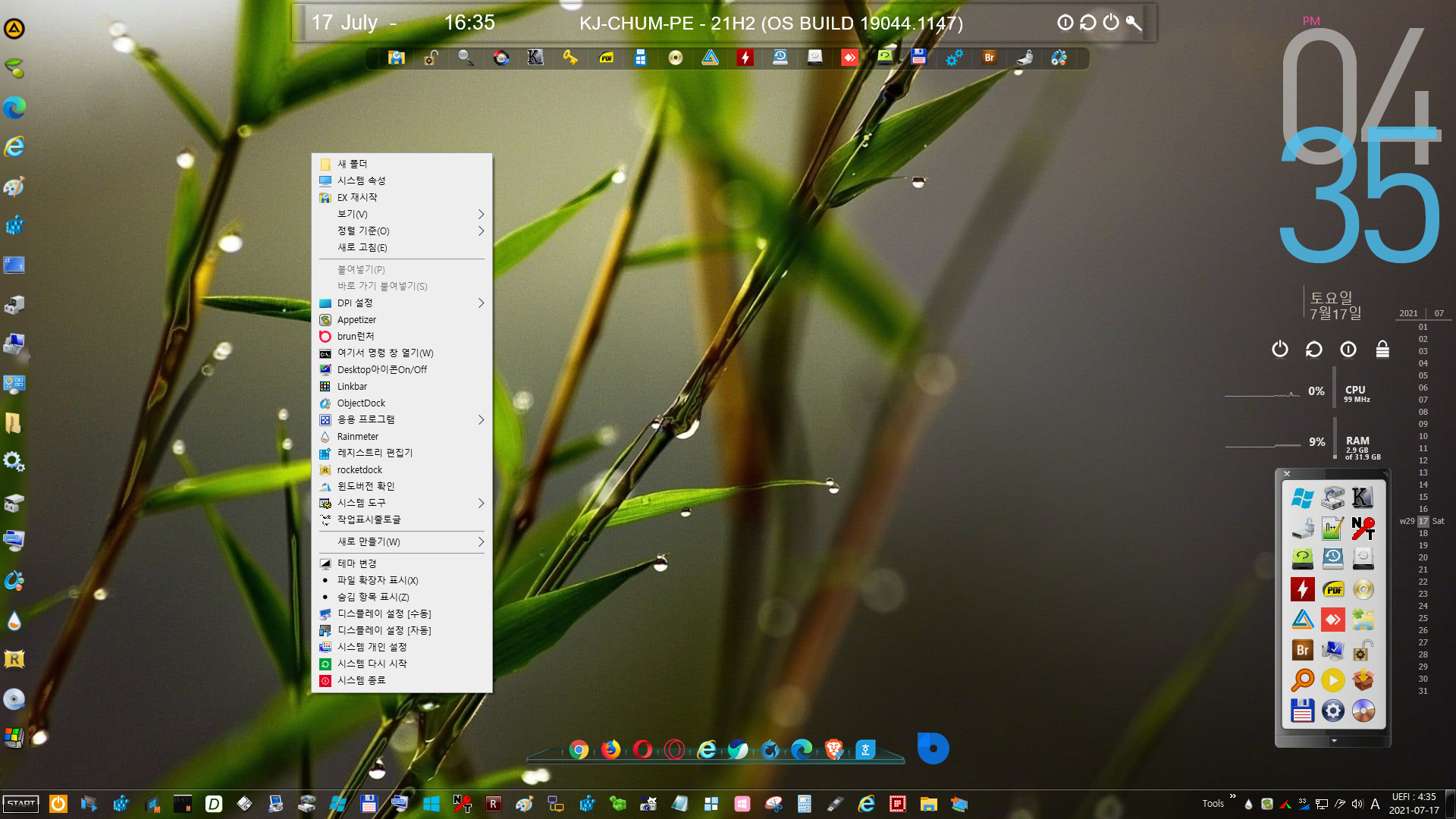Select 새 폴더 from context menu
Screen dimensions: 1456x819
coord(402,164)
